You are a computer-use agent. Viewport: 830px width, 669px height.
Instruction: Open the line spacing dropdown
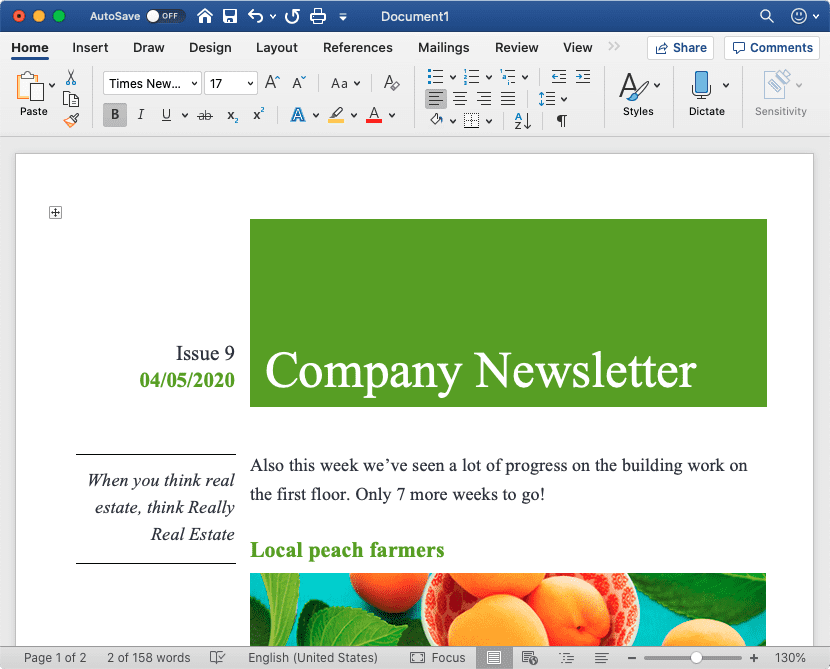click(564, 99)
